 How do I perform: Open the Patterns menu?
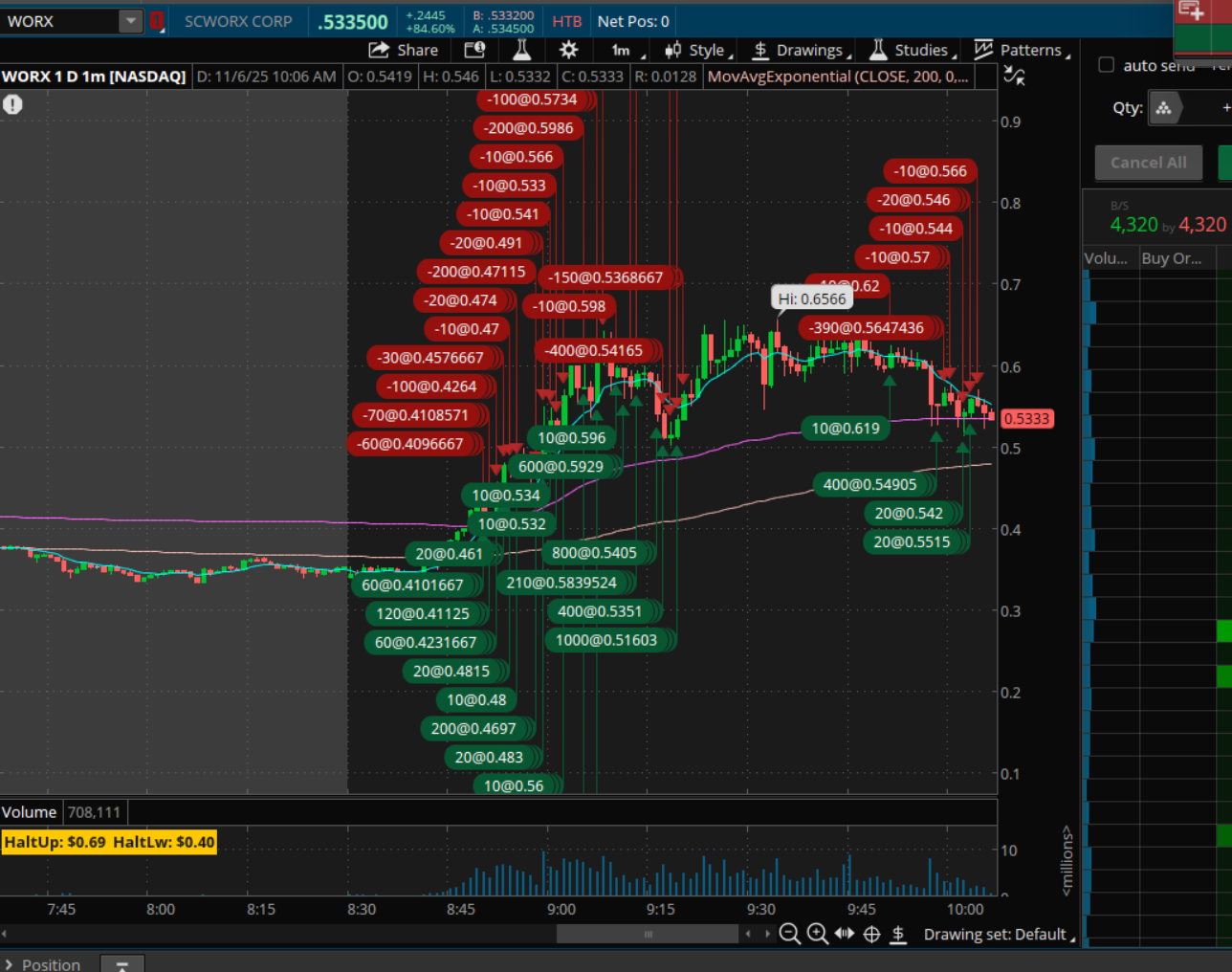[x=1021, y=50]
